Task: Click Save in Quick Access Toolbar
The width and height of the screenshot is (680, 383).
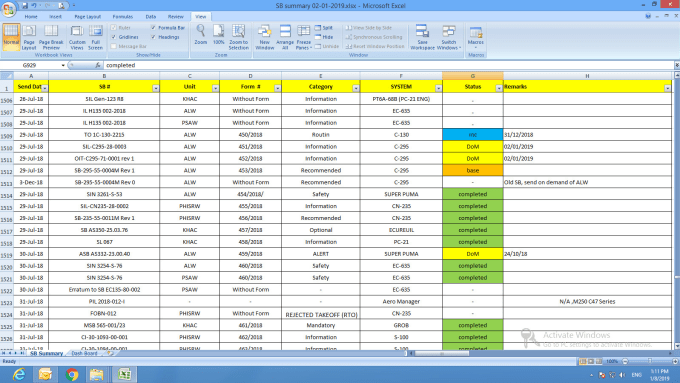Action: coord(25,6)
